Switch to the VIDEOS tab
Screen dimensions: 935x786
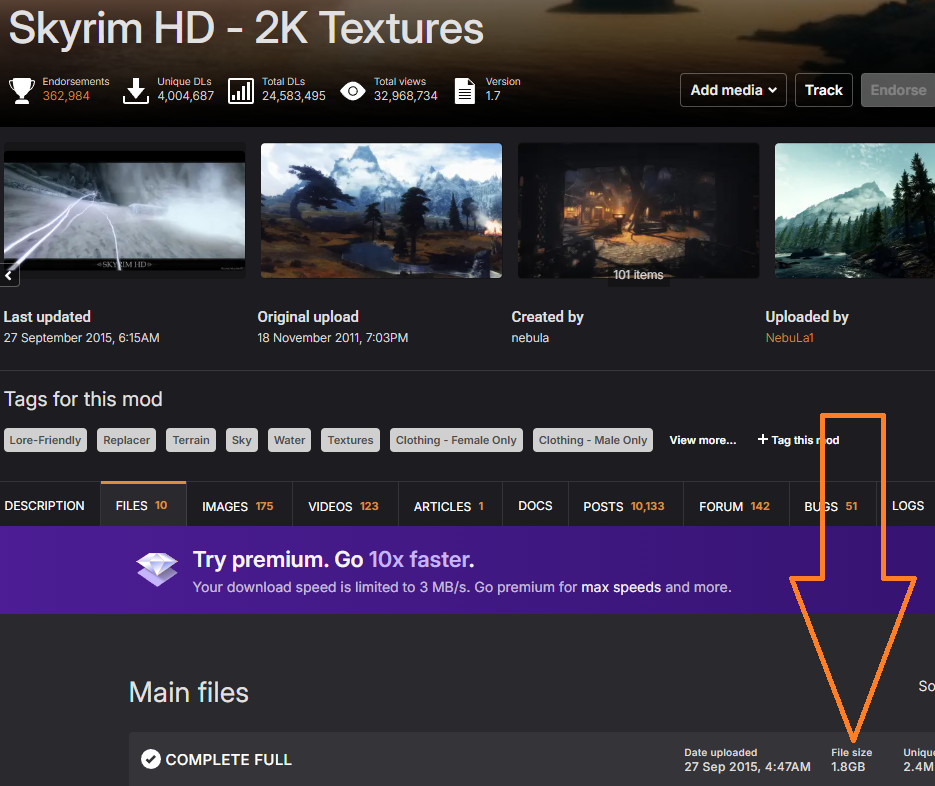pyautogui.click(x=344, y=506)
